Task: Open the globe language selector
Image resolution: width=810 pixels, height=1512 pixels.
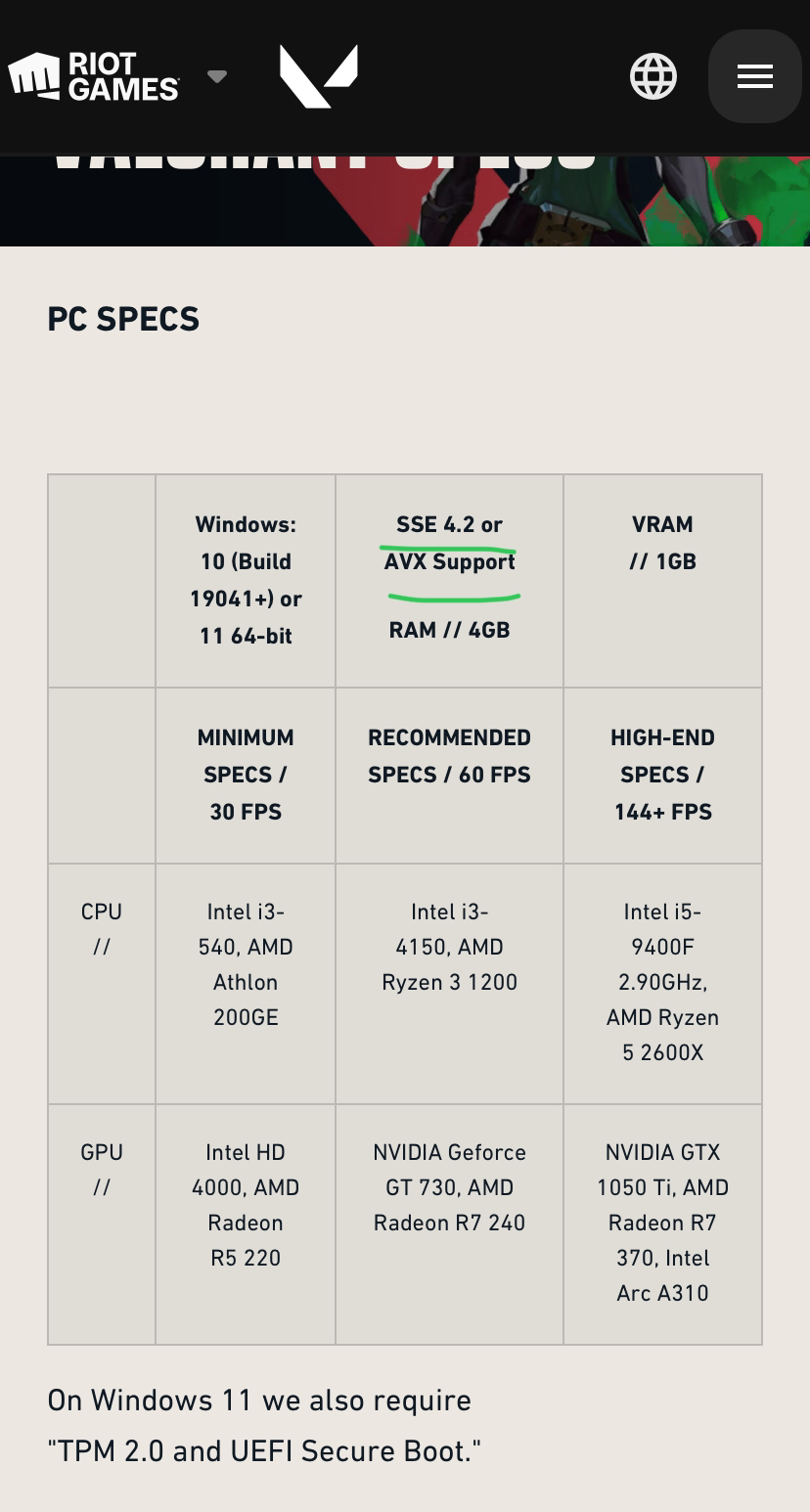Action: pyautogui.click(x=653, y=76)
